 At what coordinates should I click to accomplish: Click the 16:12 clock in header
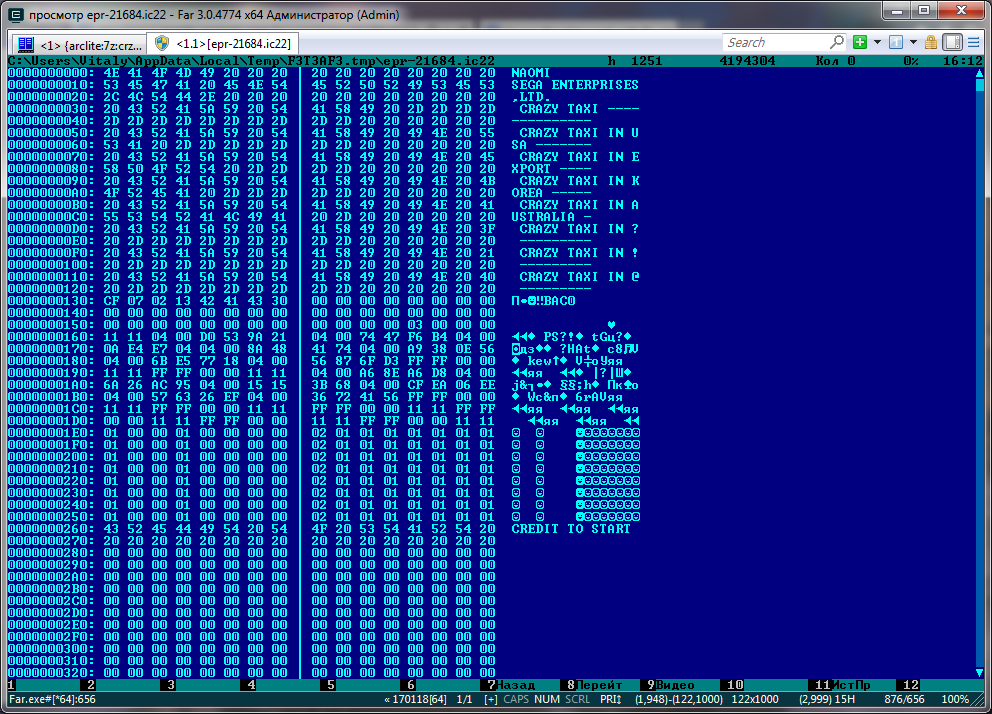click(x=963, y=61)
